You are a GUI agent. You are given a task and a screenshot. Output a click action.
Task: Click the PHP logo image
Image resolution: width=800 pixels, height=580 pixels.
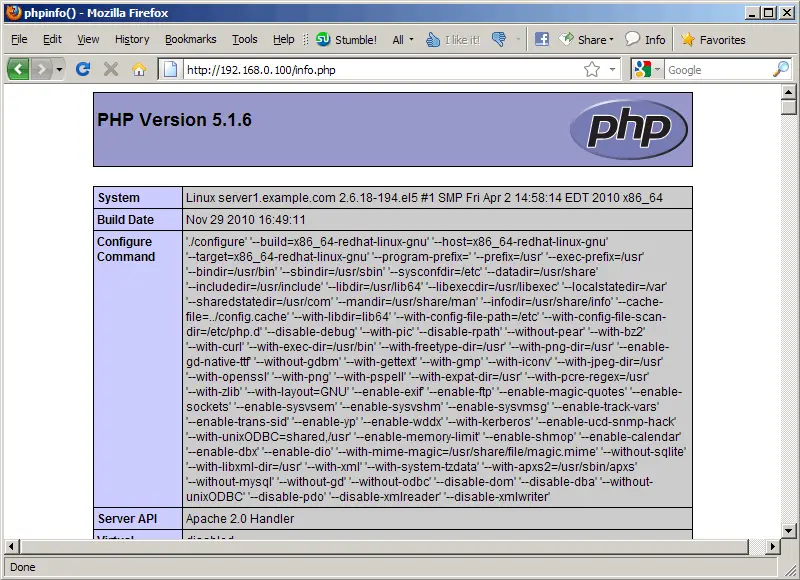(x=629, y=129)
